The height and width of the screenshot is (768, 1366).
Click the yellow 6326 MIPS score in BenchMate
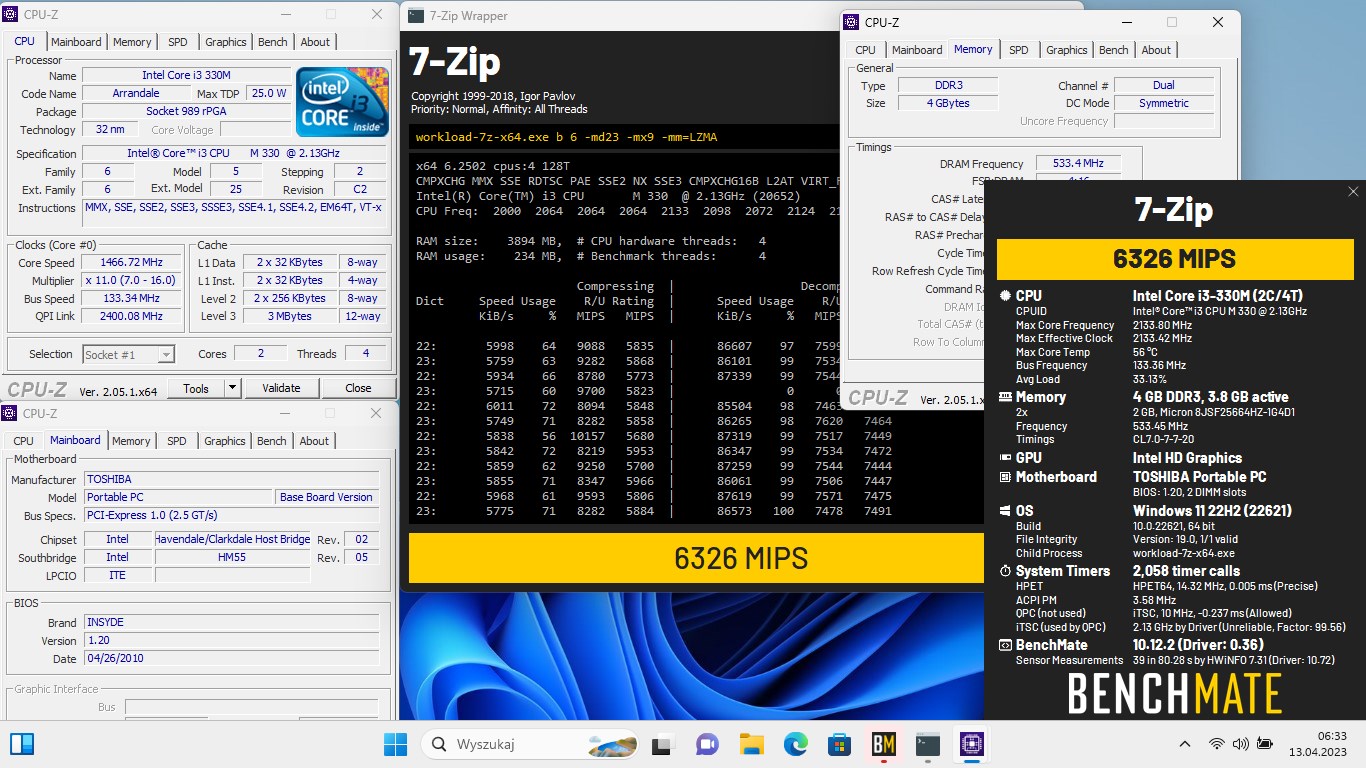[1175, 259]
